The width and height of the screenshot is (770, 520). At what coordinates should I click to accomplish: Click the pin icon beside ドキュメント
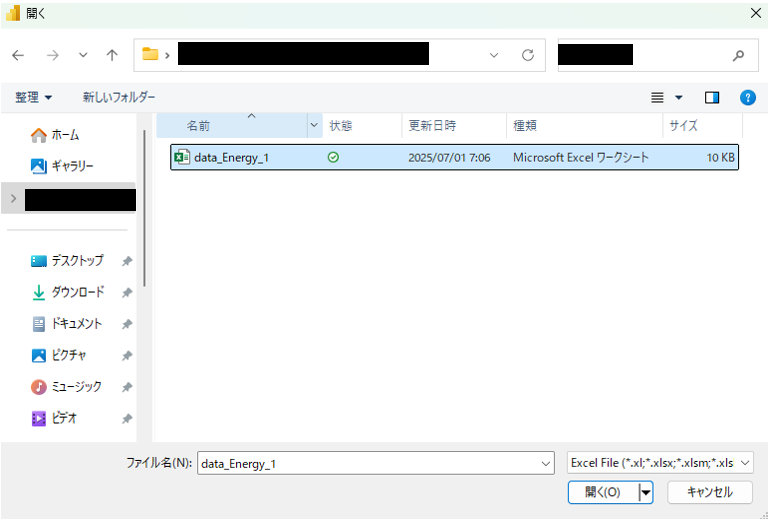[x=127, y=324]
